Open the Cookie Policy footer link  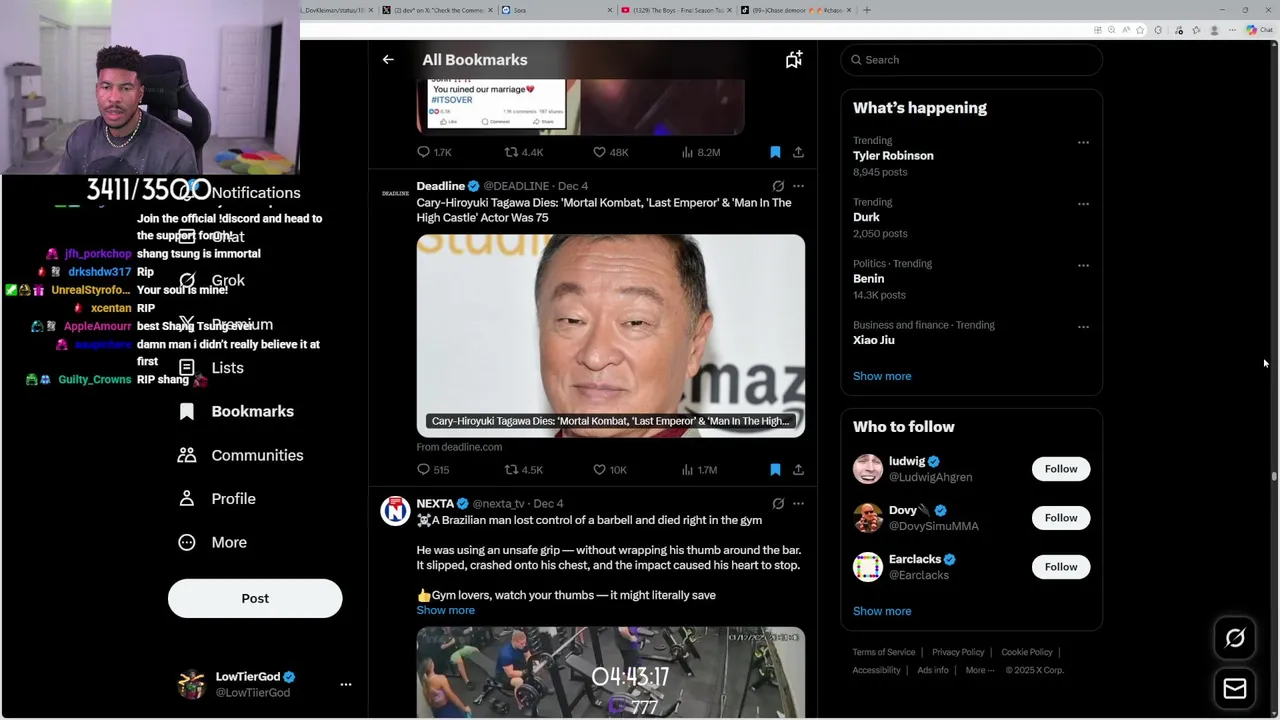[x=1027, y=652]
